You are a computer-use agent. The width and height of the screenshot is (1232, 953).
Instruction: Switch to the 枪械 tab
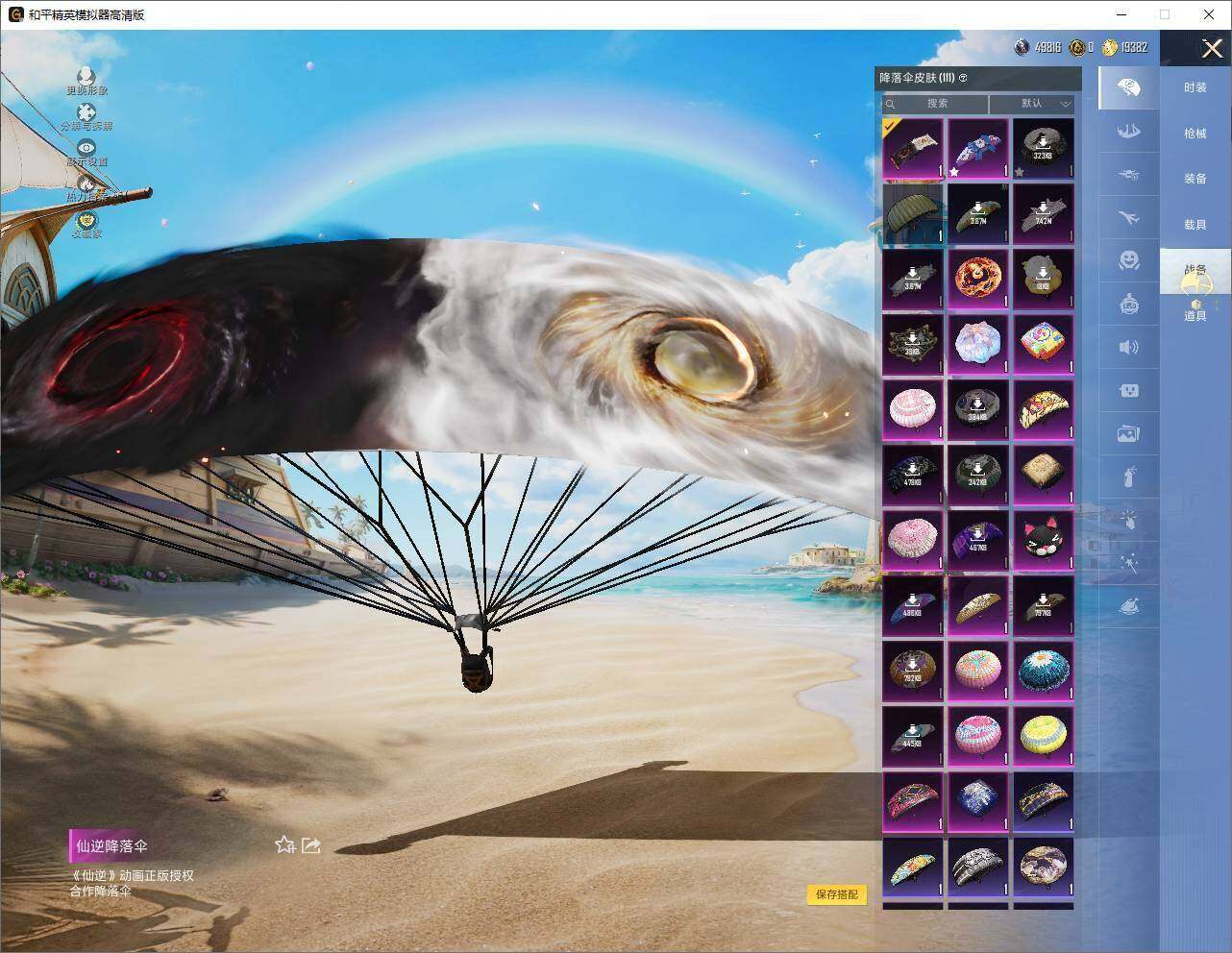[1195, 134]
